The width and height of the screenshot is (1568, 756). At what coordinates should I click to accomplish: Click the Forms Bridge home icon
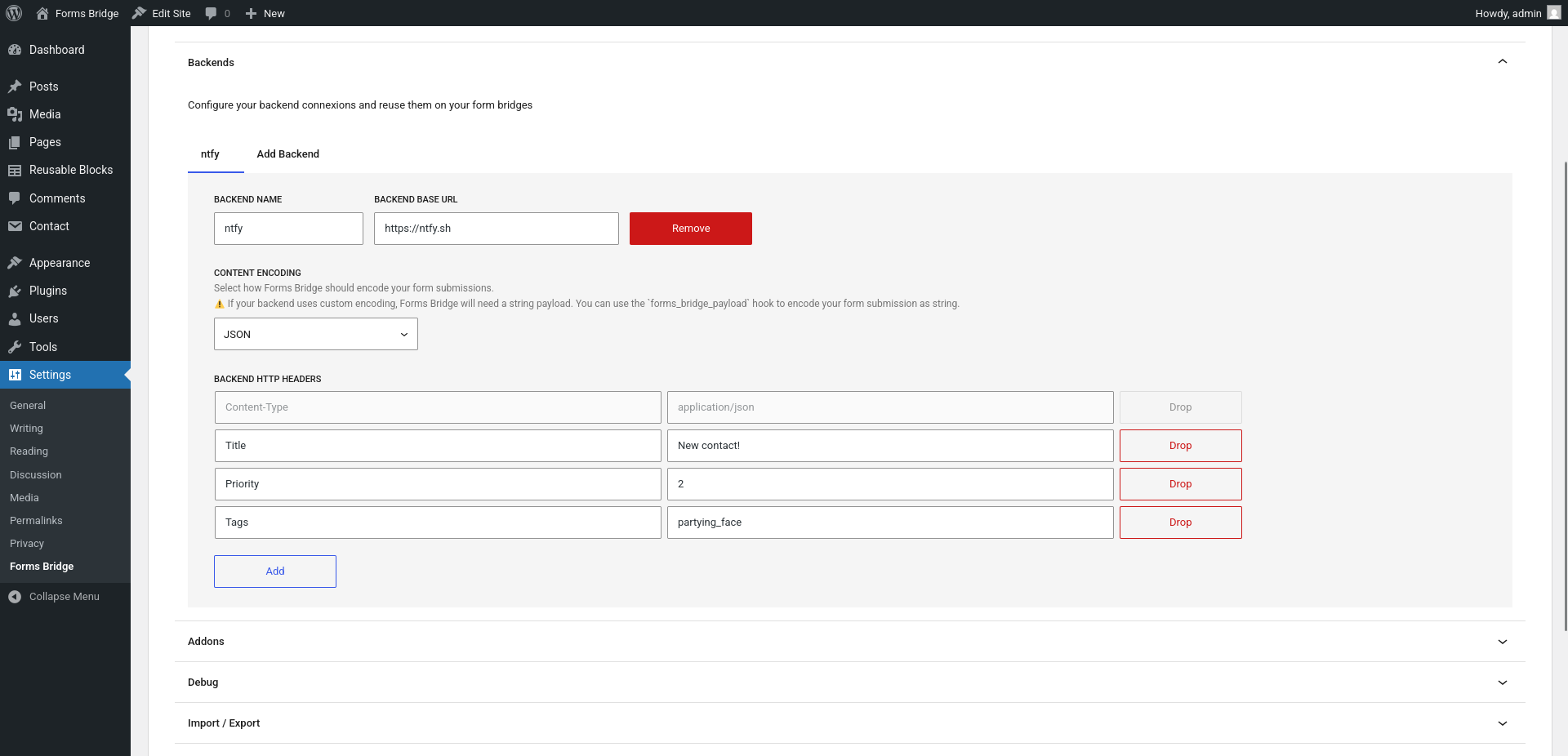click(x=42, y=13)
